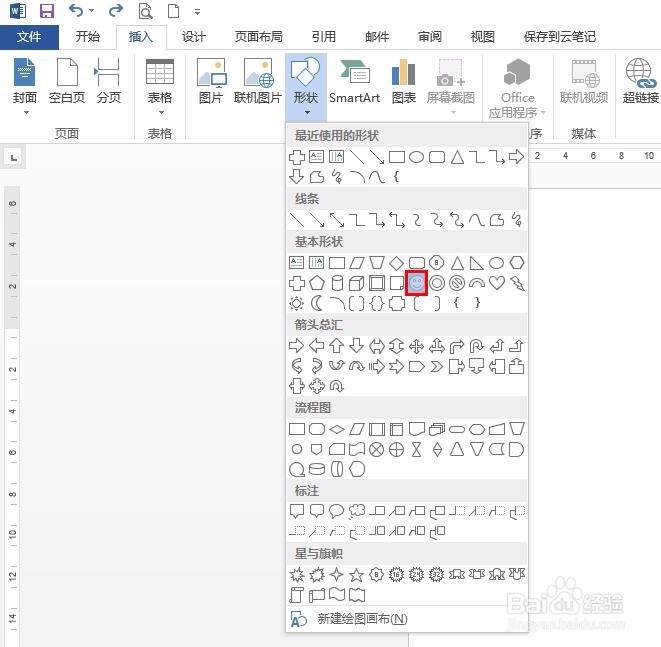
Task: Select the cylinder (can) shape
Action: pos(337,283)
